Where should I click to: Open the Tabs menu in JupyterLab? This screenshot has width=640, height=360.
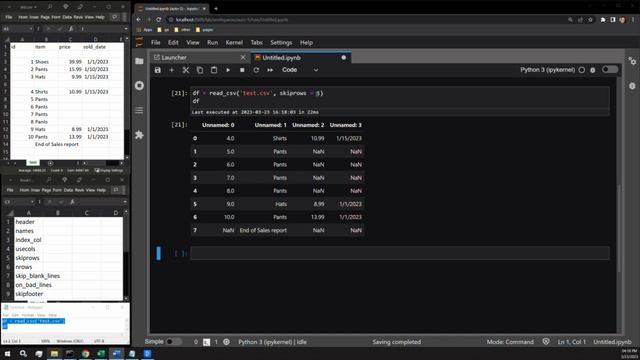pyautogui.click(x=256, y=42)
